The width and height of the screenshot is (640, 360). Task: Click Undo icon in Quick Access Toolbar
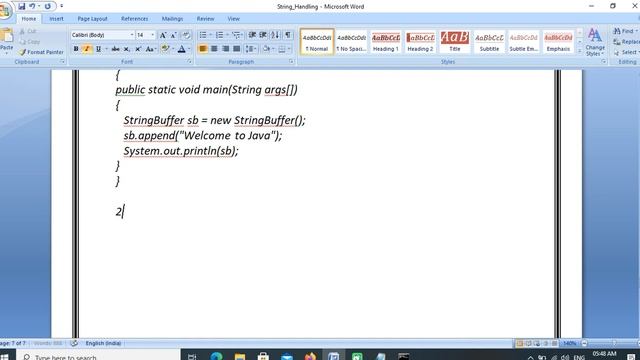(32, 6)
